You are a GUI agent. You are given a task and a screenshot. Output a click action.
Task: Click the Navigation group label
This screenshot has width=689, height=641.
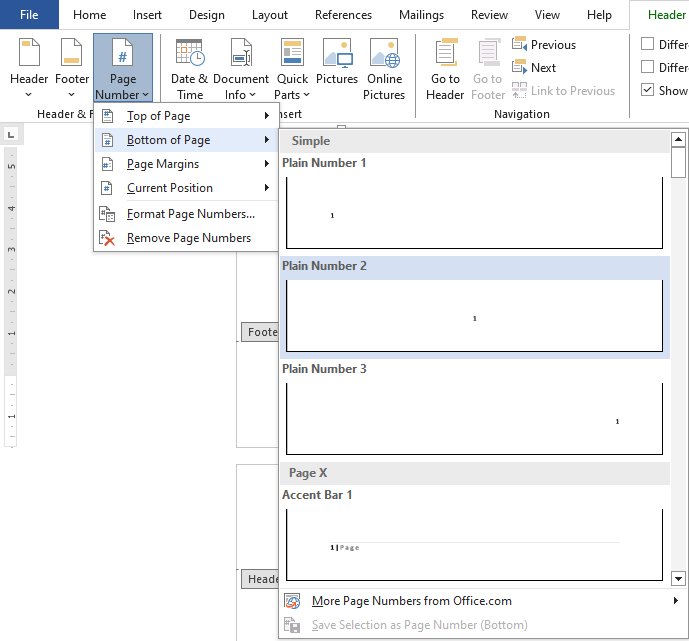click(522, 114)
